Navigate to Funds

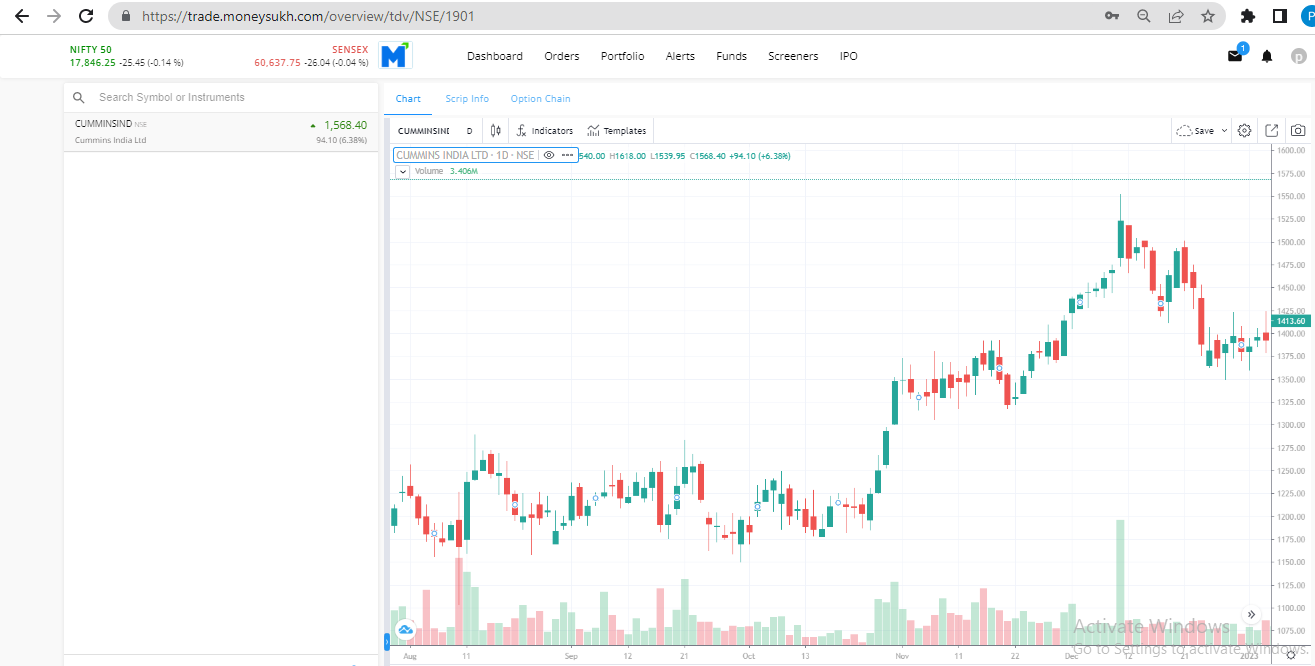(732, 56)
